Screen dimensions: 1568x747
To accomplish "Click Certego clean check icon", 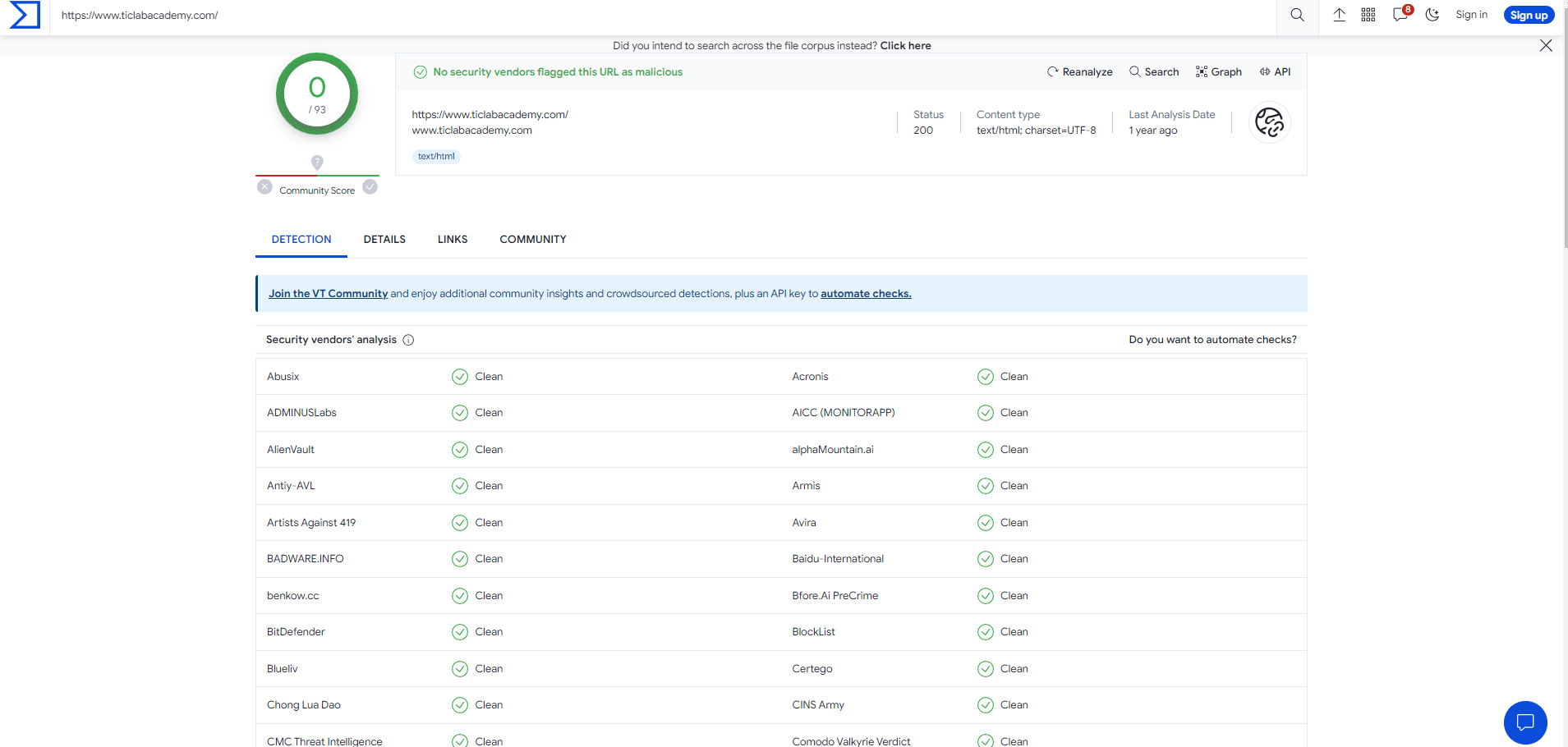I will click(x=986, y=669).
